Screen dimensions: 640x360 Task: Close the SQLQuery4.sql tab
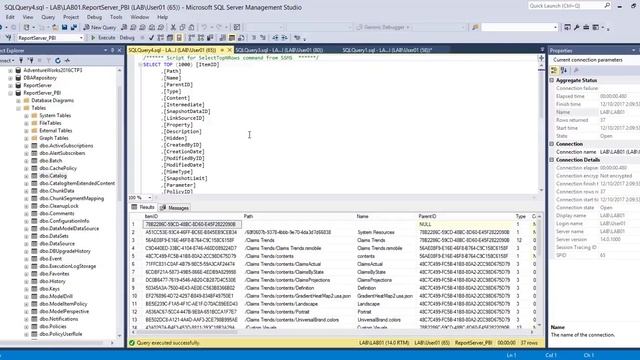point(229,50)
